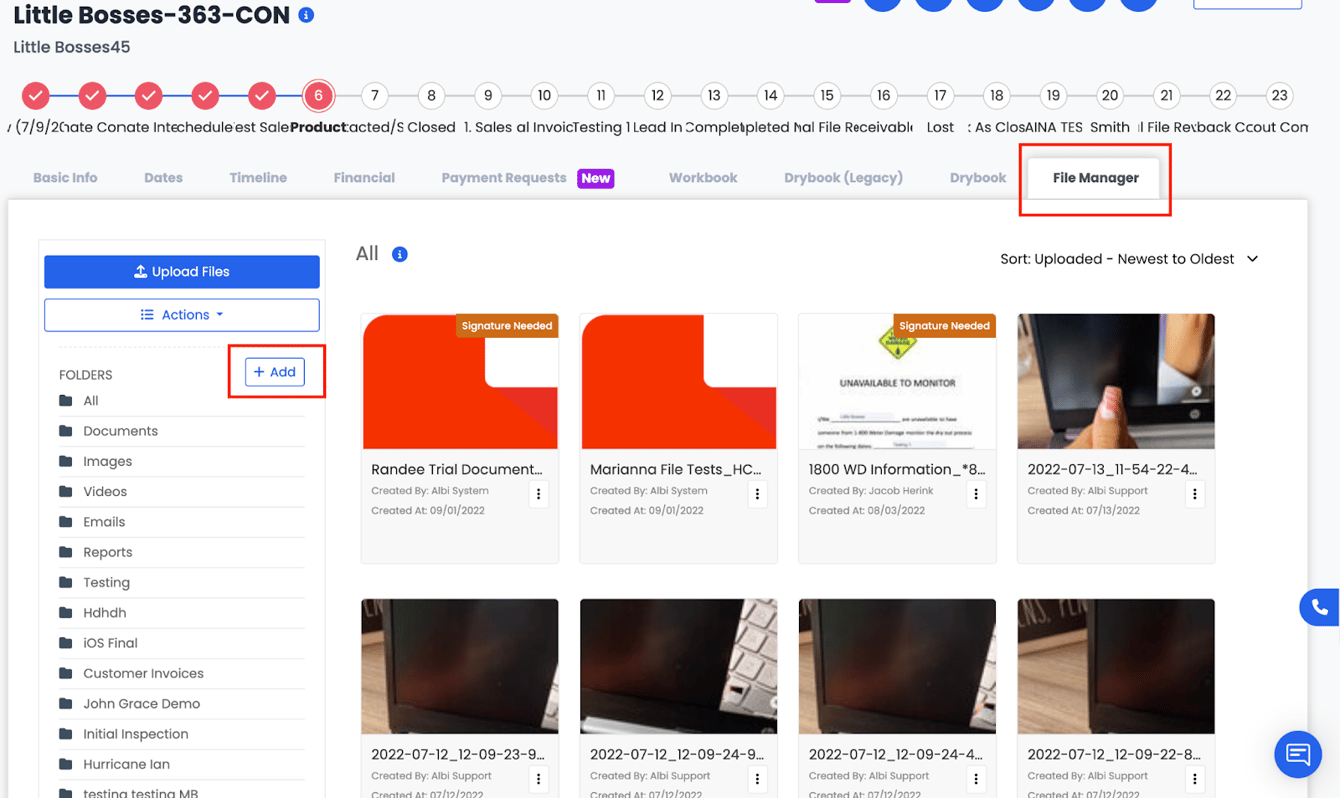1340x798 pixels.
Task: Click the Upload Files button
Action: tap(182, 272)
